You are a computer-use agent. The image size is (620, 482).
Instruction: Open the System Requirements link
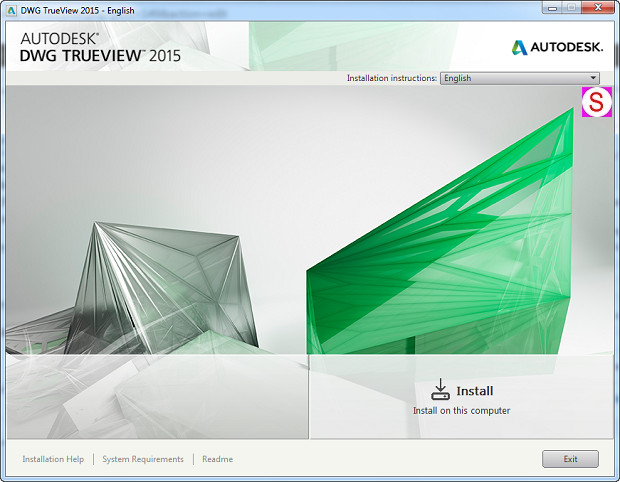143,459
